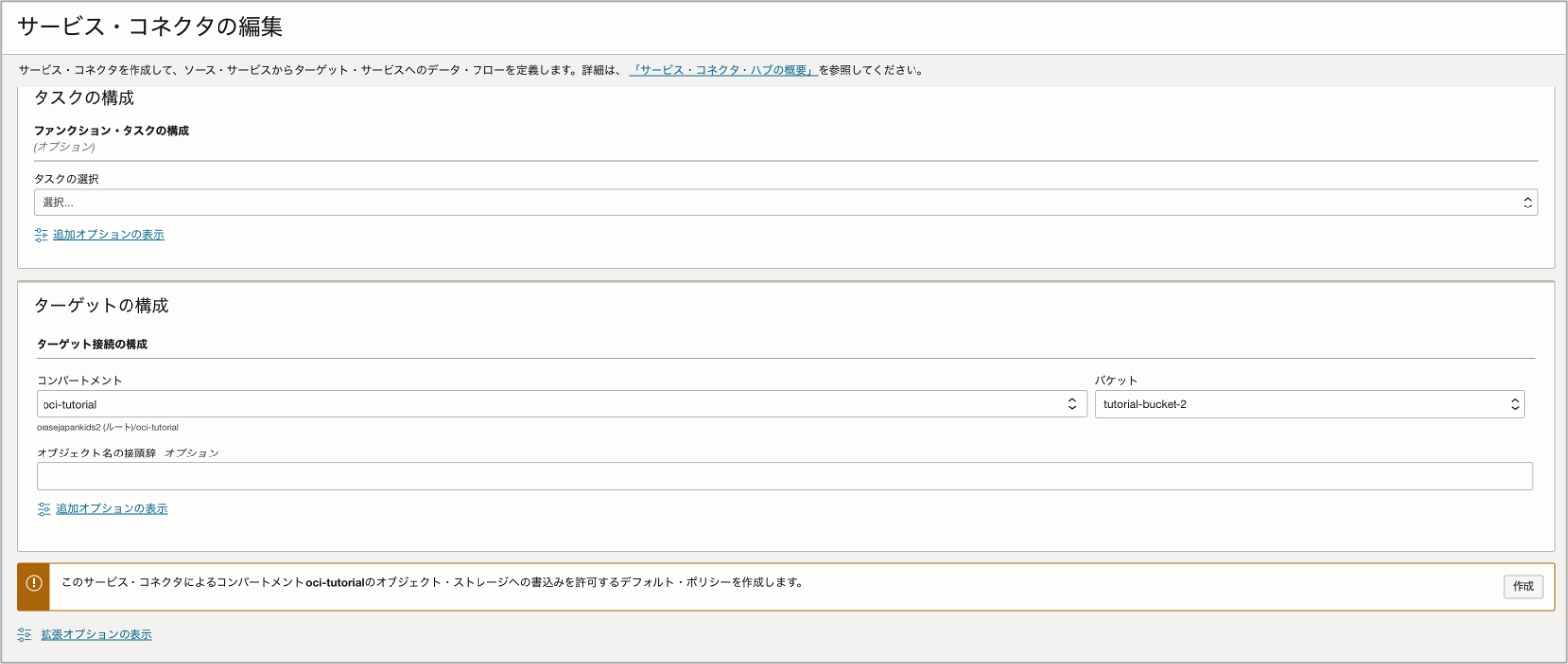Click the options icon beside task 追加オプションの表示
Viewport: 1568px width, 664px height.
click(41, 235)
